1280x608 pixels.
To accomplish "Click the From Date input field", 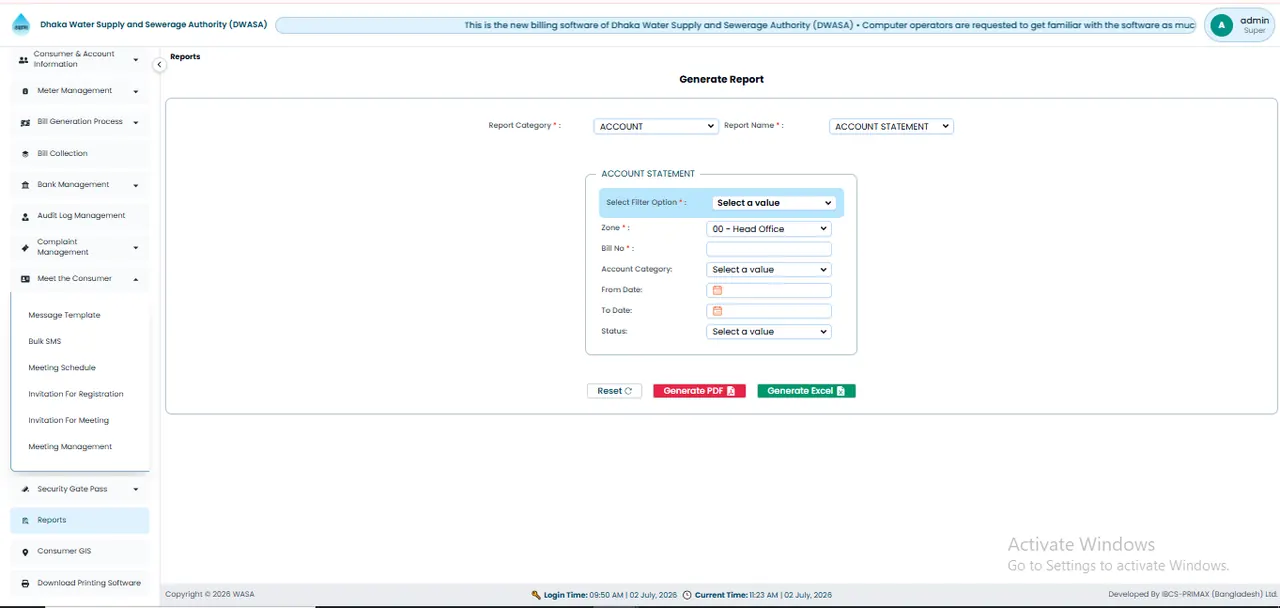I will [768, 290].
